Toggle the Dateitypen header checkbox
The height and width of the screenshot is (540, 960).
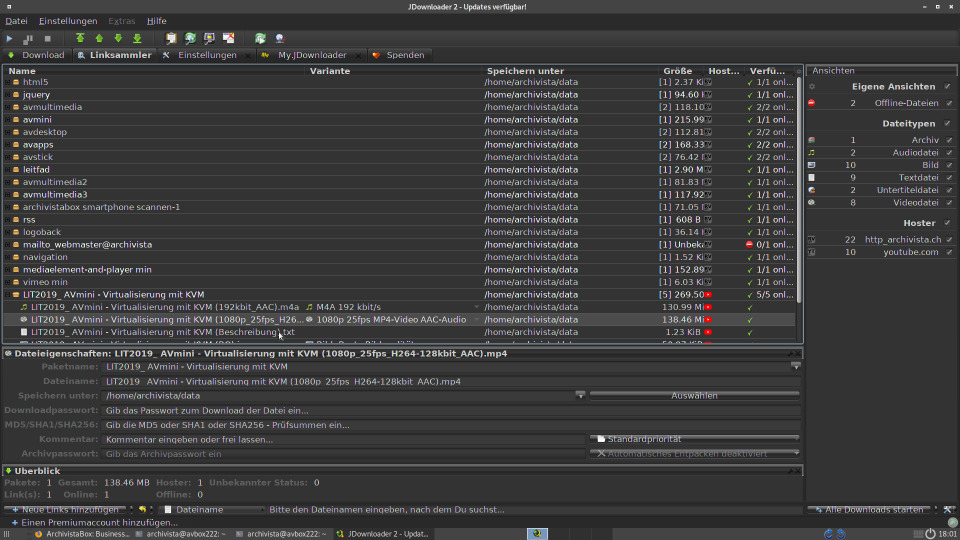[x=948, y=124]
